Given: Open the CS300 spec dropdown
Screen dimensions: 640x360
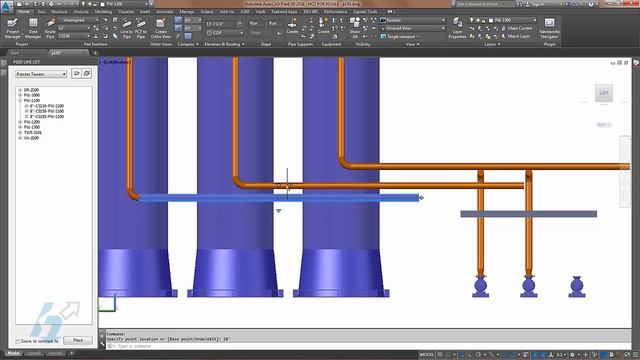Looking at the screenshot, I should coord(74,36).
